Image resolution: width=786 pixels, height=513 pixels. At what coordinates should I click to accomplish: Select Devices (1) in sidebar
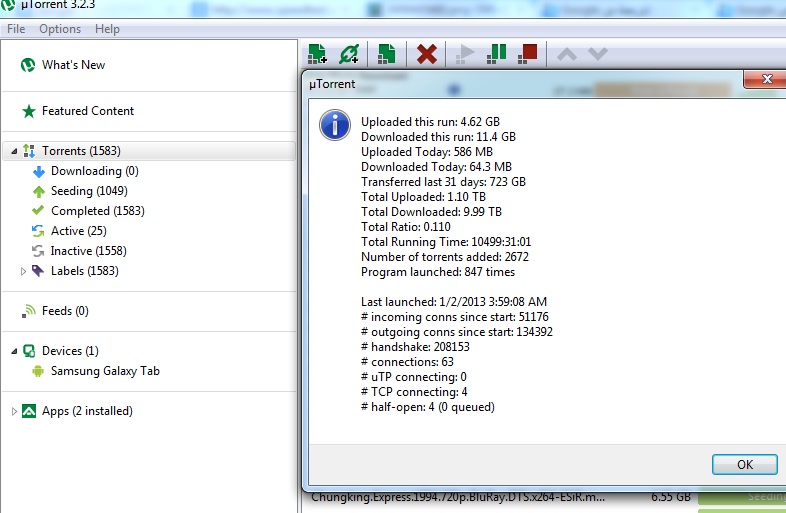click(x=70, y=351)
